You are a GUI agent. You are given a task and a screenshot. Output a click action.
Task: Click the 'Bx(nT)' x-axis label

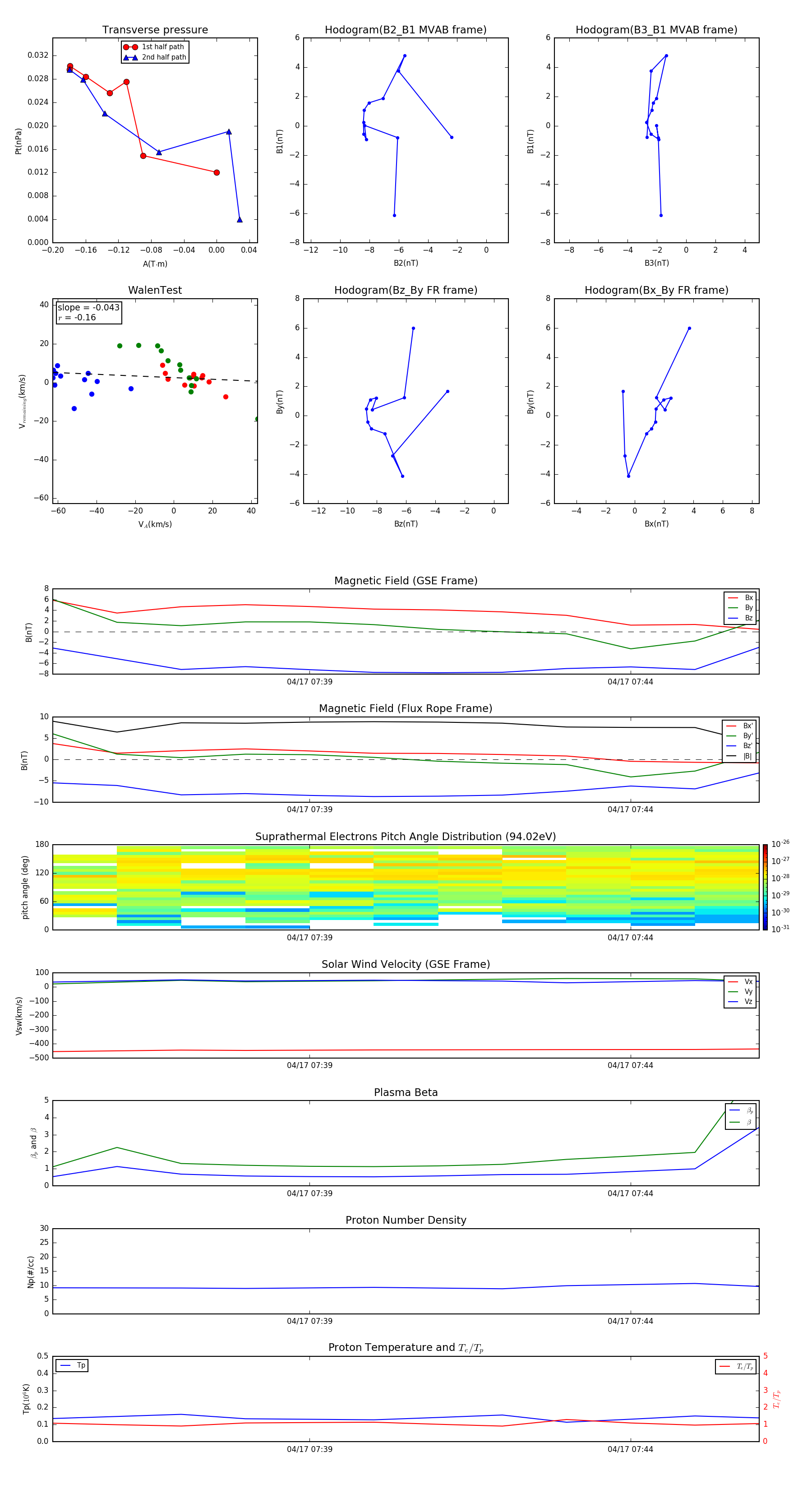(x=656, y=524)
